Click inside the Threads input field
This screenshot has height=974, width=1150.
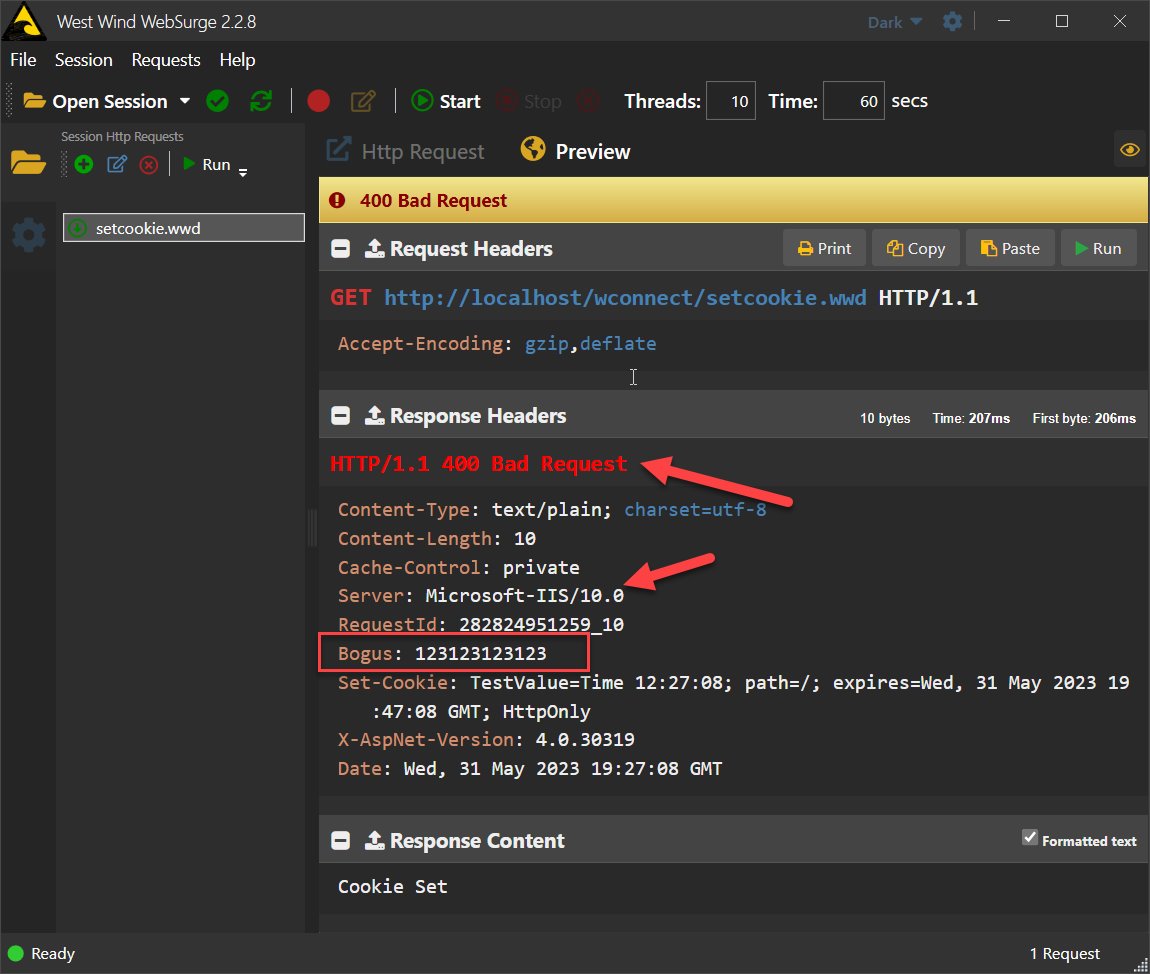point(730,100)
